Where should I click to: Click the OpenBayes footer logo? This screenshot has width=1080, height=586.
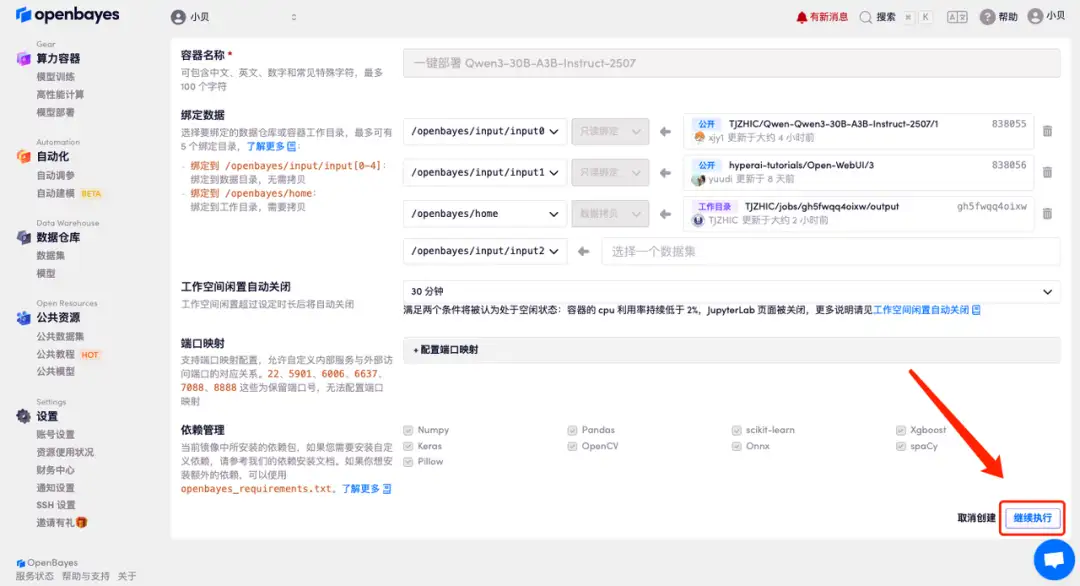46,563
